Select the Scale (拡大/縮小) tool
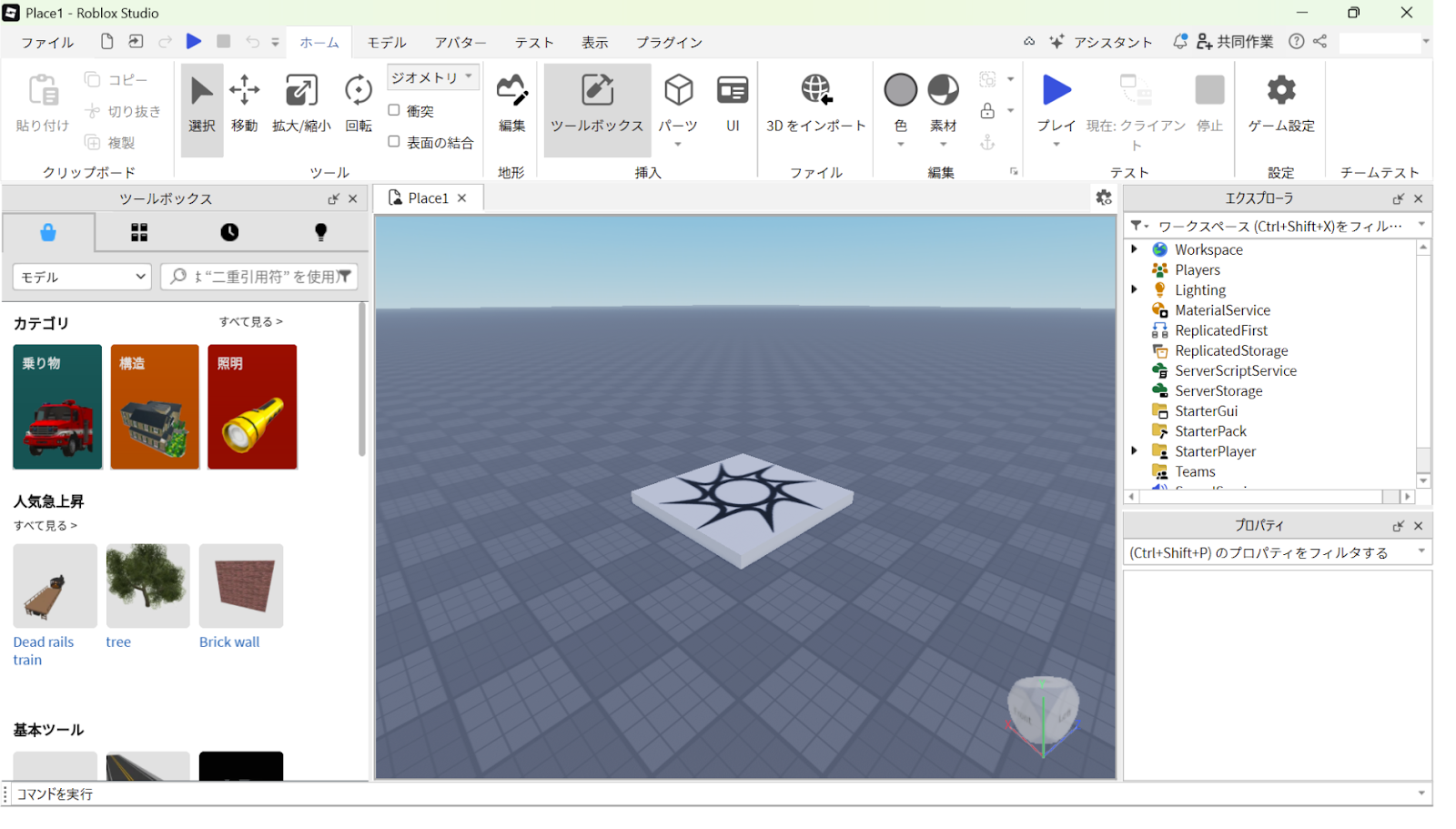 [x=301, y=102]
